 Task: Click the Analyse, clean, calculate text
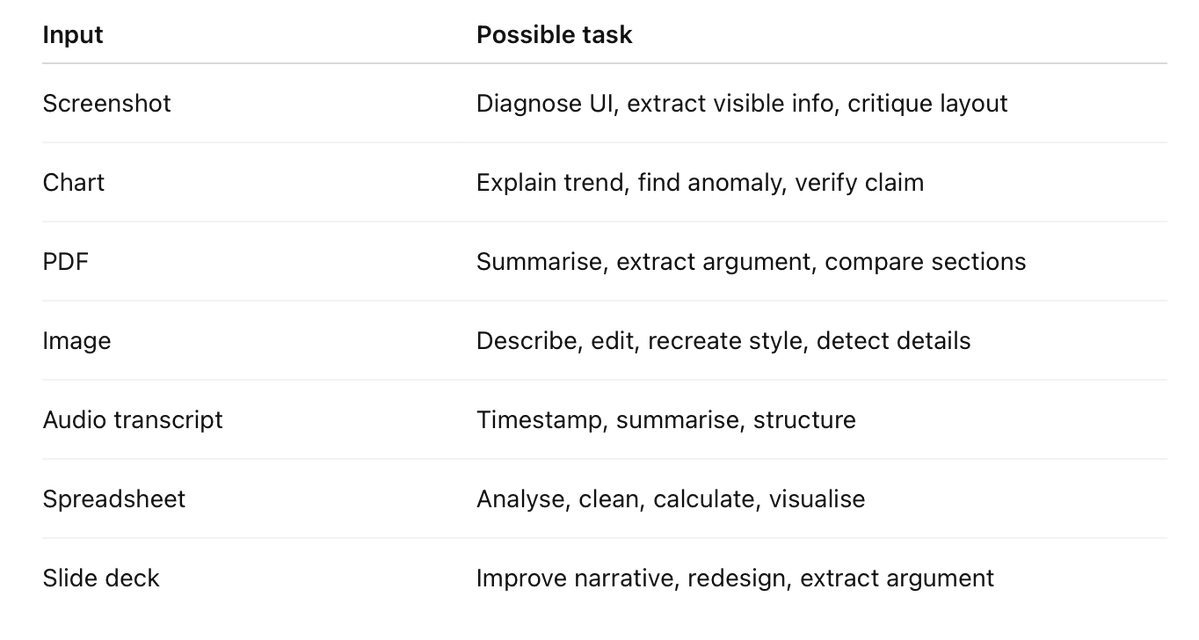tap(616, 499)
